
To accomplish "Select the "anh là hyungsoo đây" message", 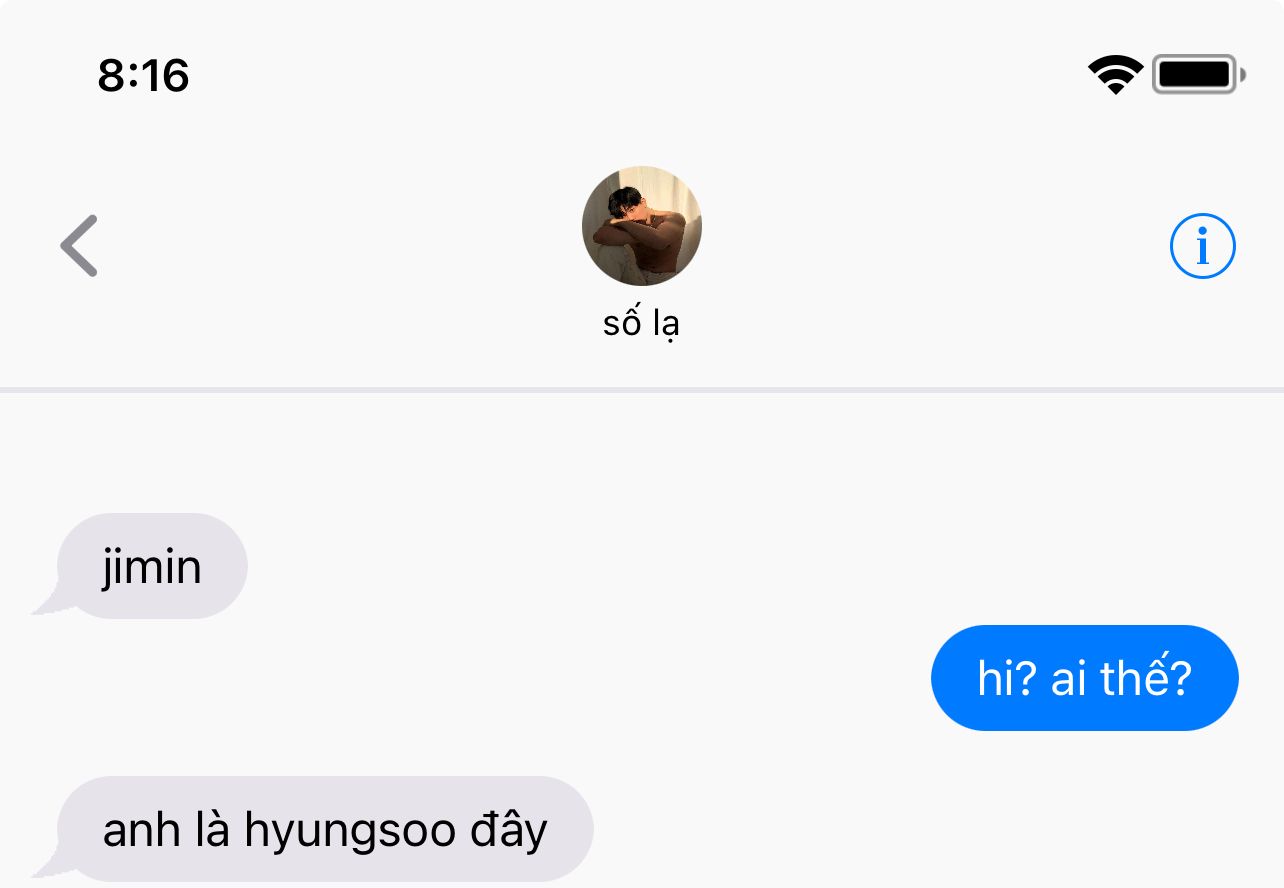I will point(325,829).
